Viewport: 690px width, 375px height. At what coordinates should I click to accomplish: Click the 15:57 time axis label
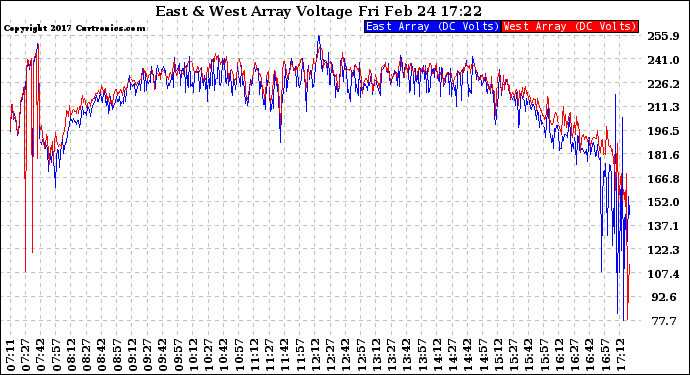click(x=543, y=355)
